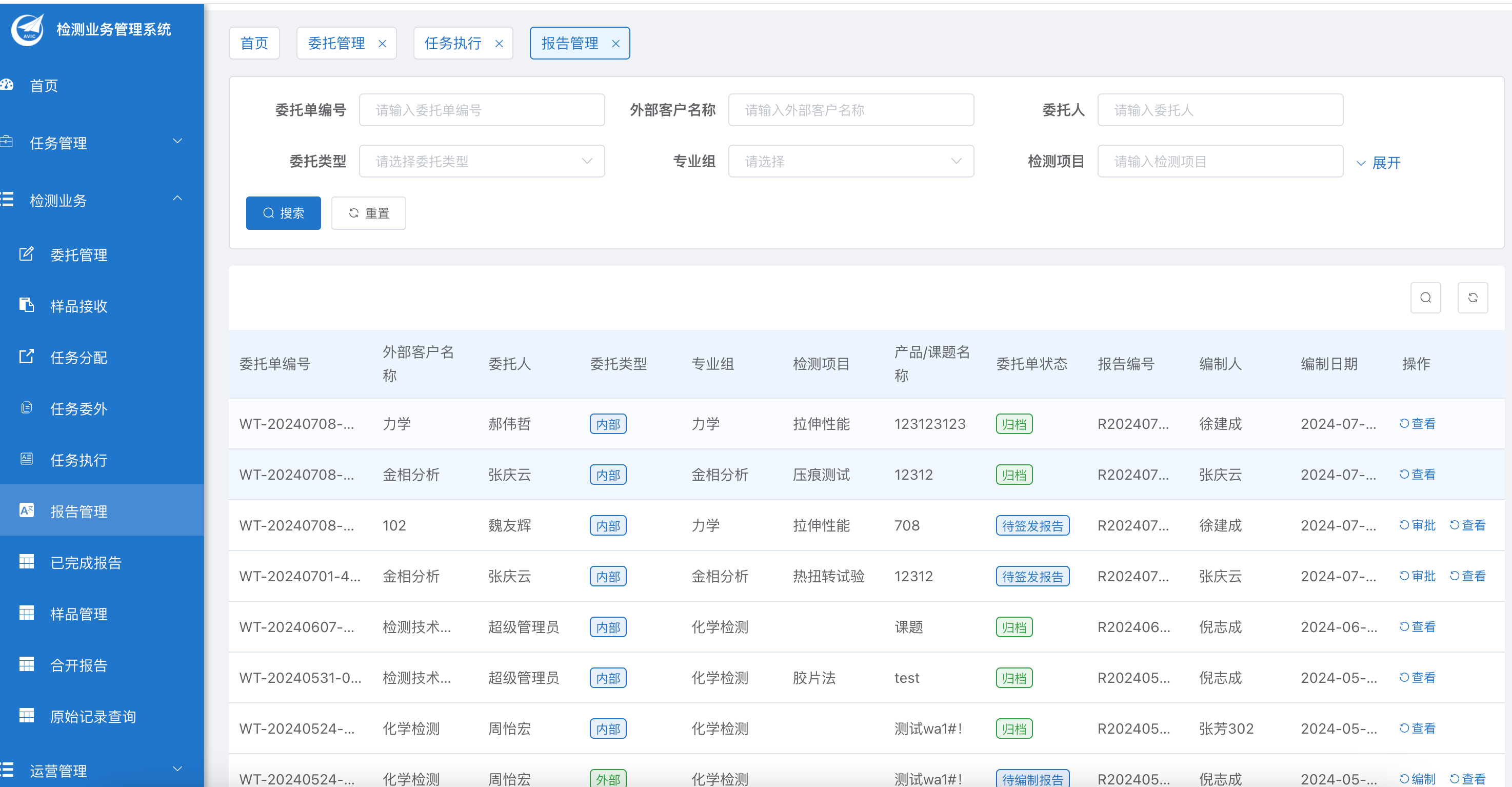Screen dimensions: 1512x787
Task: Click 委托管理 edit icon in sidebar
Action: pyautogui.click(x=26, y=254)
